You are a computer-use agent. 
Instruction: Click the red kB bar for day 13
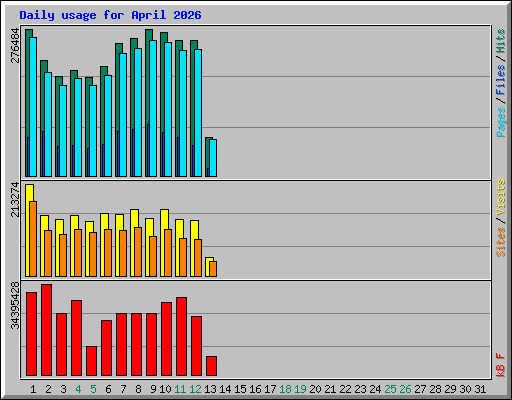pyautogui.click(x=211, y=366)
